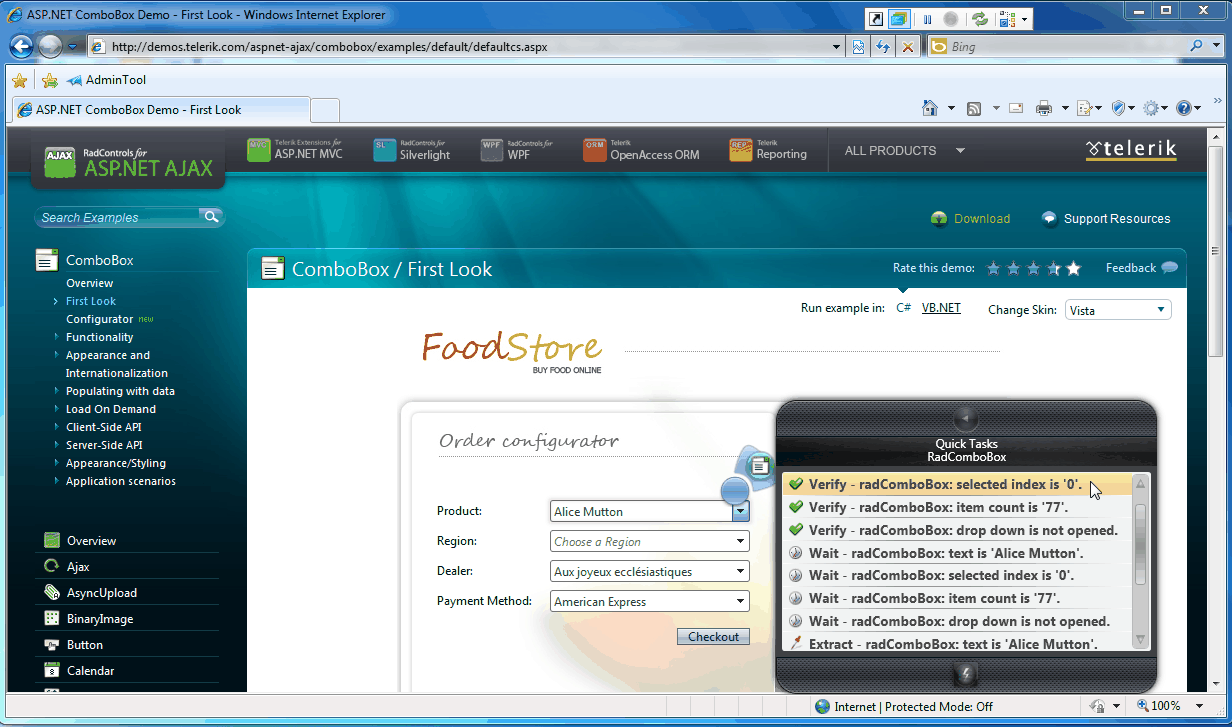Image resolution: width=1232 pixels, height=727 pixels.
Task: Click the Bing search magnifier icon
Action: click(x=1197, y=46)
